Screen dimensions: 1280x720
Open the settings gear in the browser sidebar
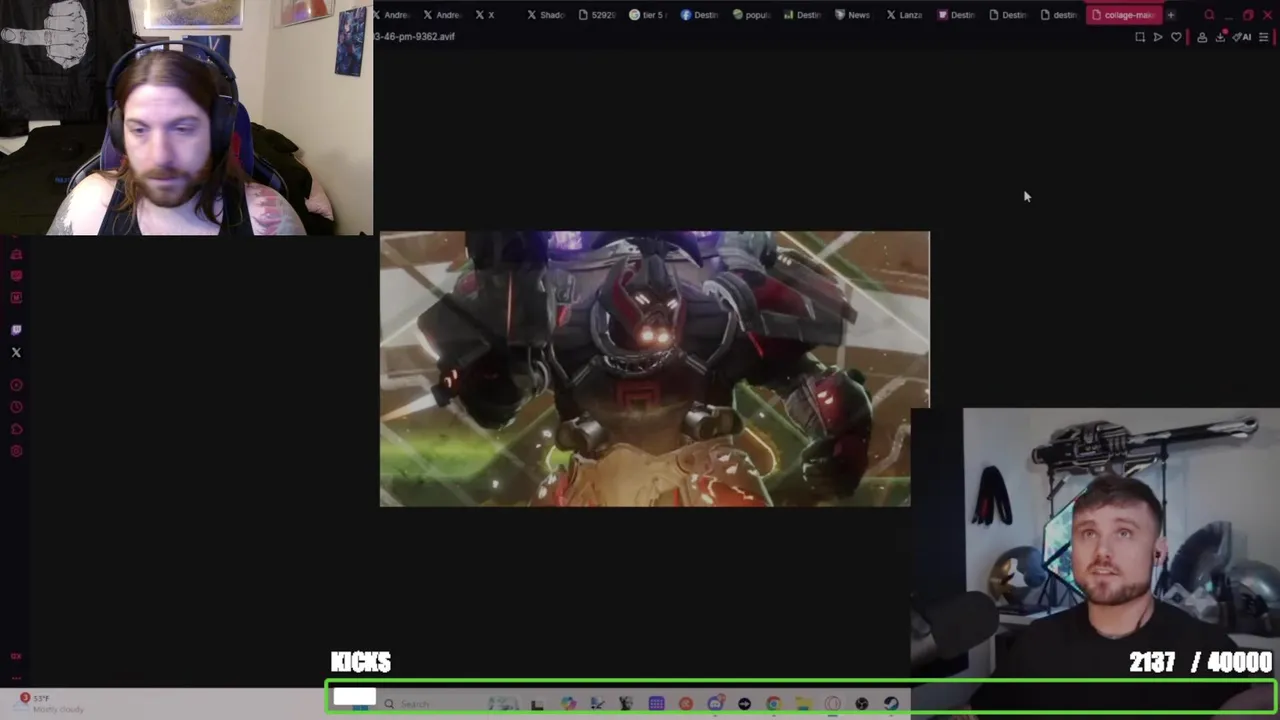click(x=16, y=451)
